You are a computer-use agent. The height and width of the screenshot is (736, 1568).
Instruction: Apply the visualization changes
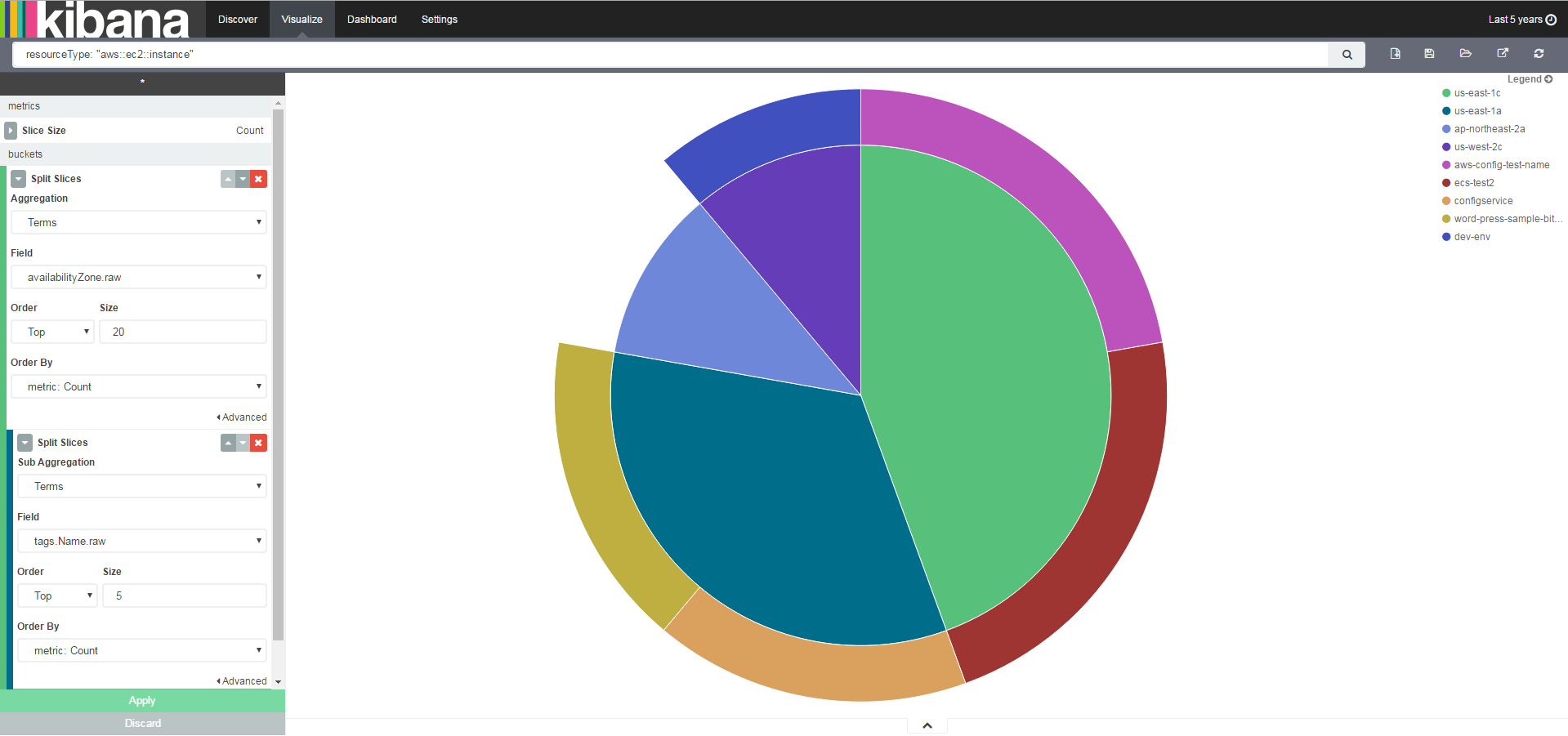point(141,700)
